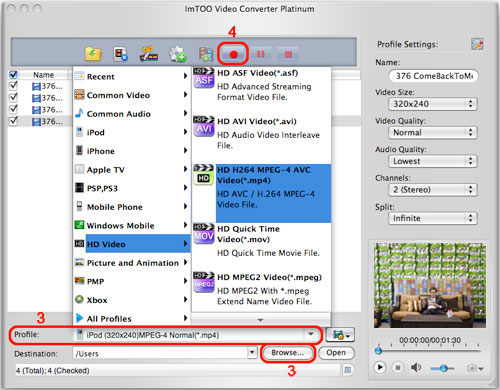Open the PSP,PS3 submenu

132,188
